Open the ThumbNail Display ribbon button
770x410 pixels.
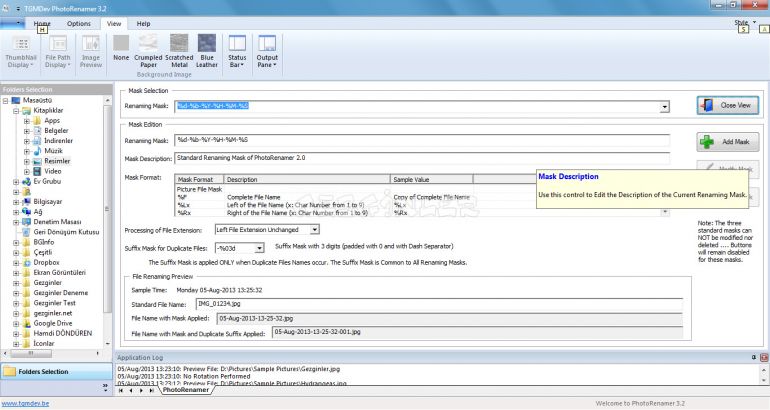coord(21,52)
